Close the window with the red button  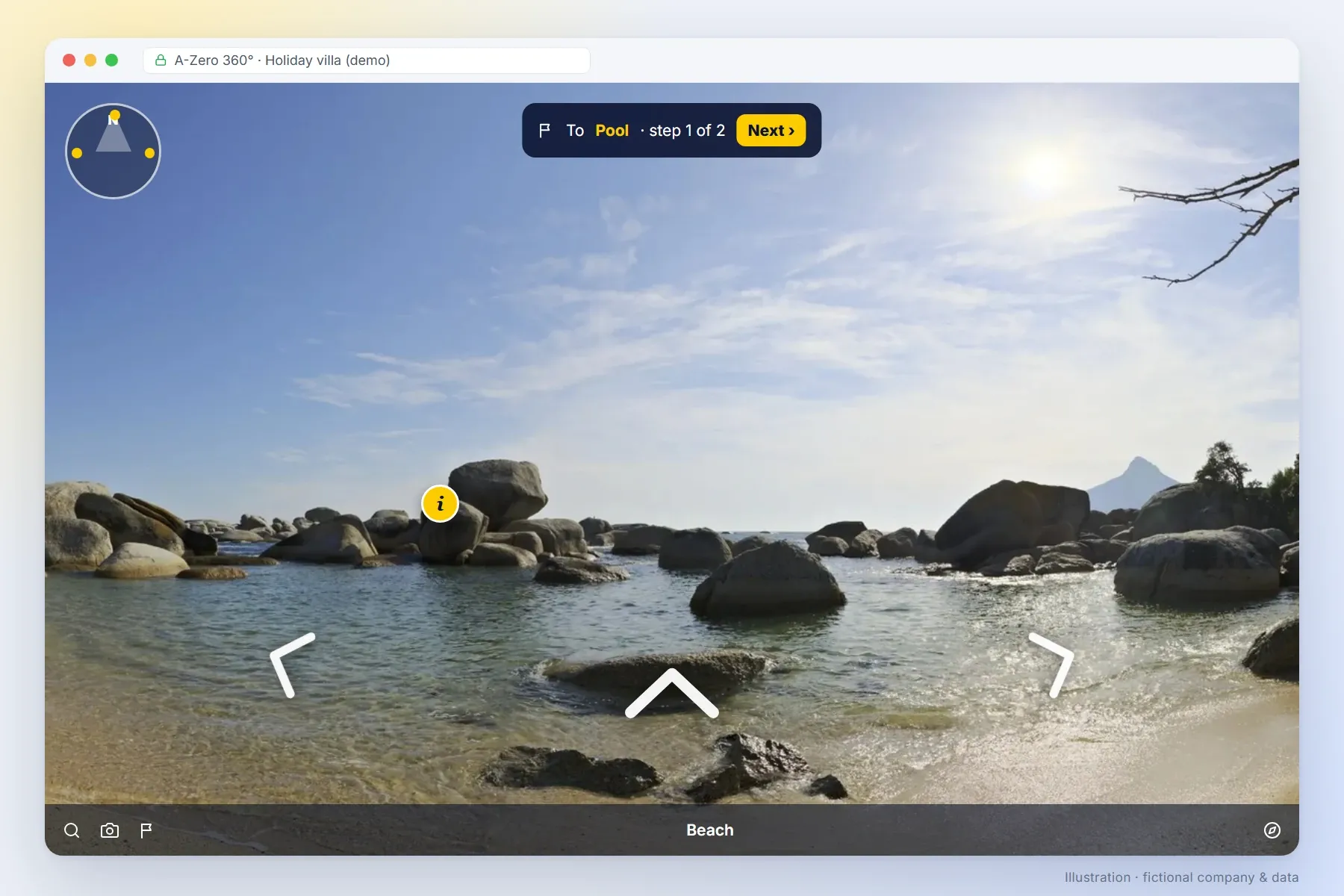point(69,60)
